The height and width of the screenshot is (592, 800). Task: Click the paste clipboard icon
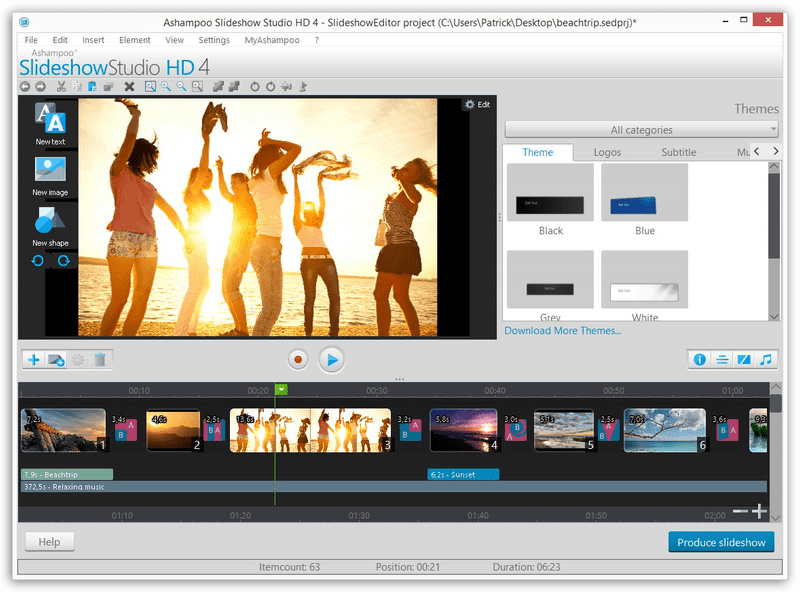pyautogui.click(x=92, y=87)
